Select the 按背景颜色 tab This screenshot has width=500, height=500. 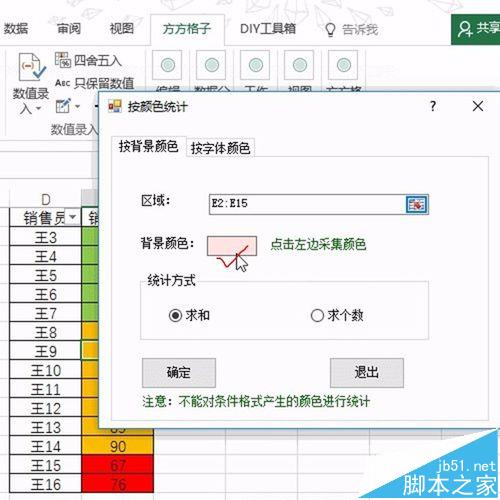148,146
